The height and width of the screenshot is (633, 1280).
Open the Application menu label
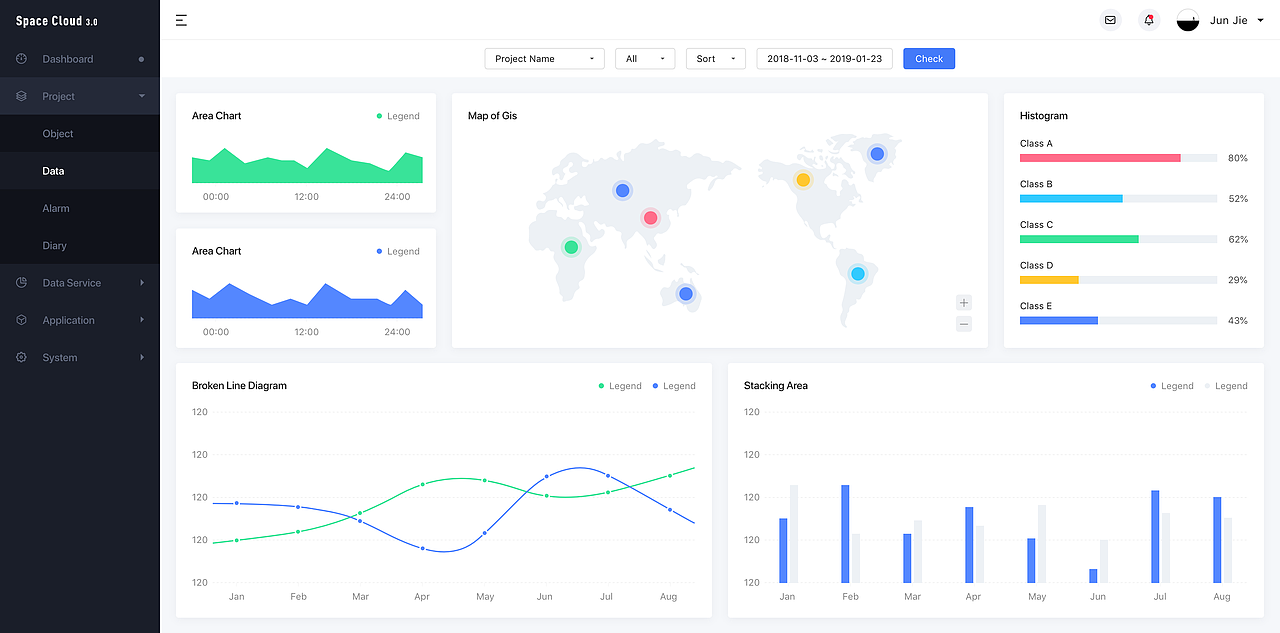(68, 320)
